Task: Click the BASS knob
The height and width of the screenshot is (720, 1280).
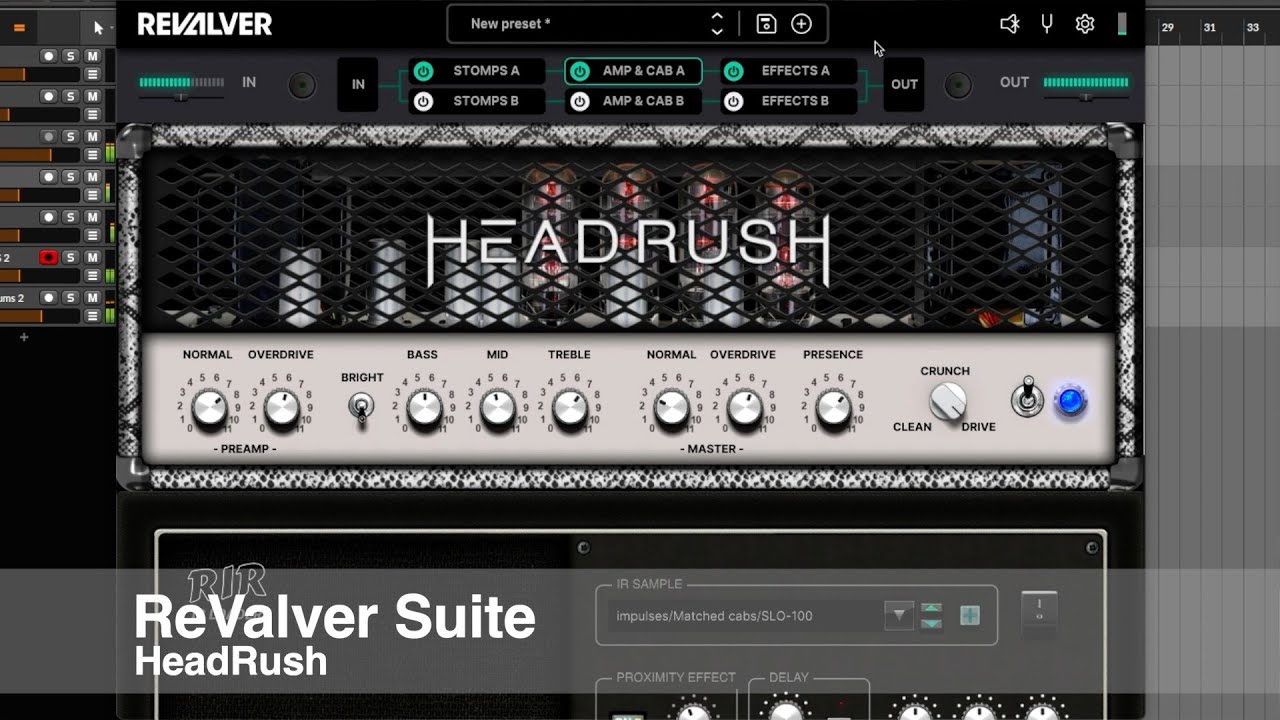Action: click(x=423, y=407)
